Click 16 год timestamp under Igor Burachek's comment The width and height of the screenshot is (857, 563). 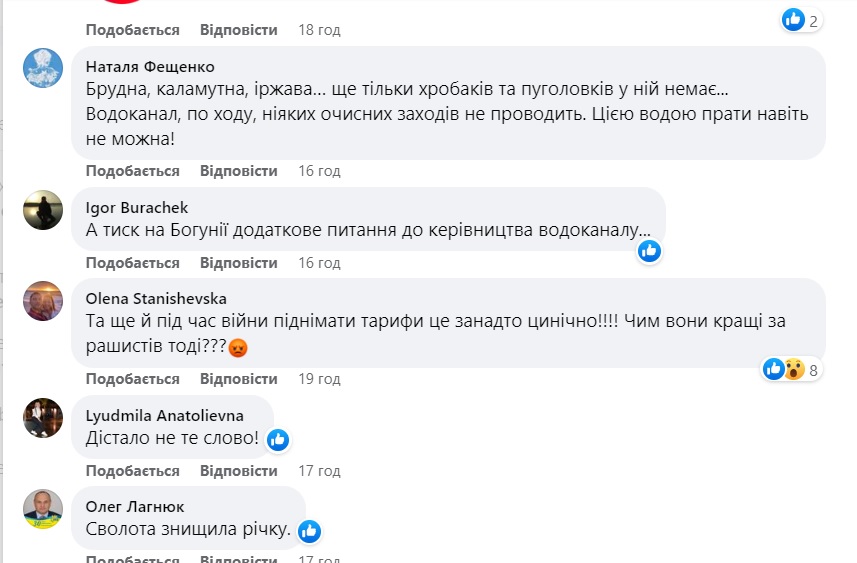tap(319, 263)
